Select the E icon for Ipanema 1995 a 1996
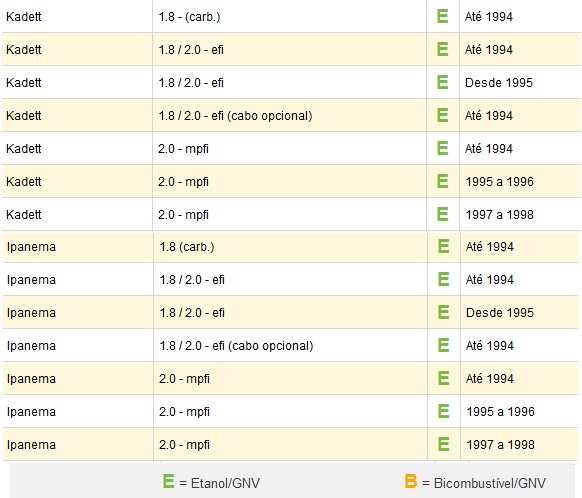Viewport: 582px width, 498px height. tap(444, 412)
